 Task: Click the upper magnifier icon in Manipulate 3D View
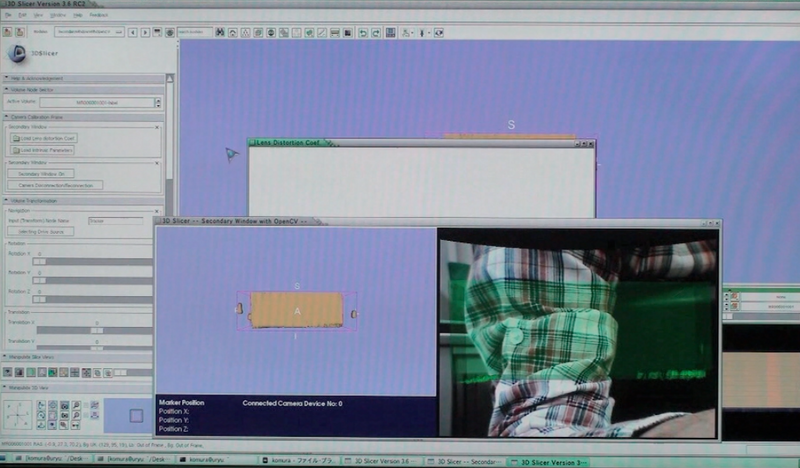coord(76,405)
